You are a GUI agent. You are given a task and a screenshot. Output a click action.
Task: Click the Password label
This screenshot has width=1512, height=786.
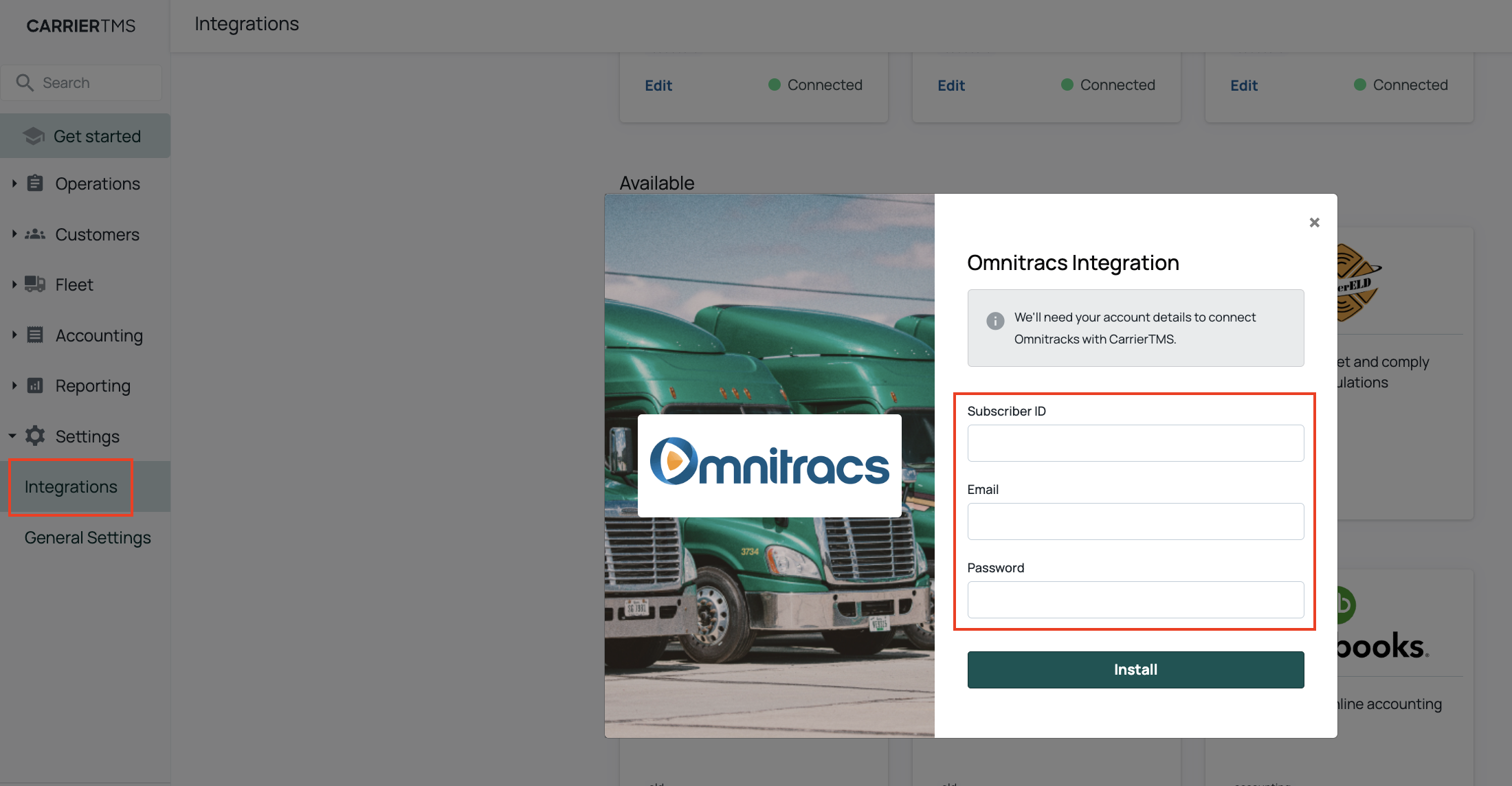(995, 568)
